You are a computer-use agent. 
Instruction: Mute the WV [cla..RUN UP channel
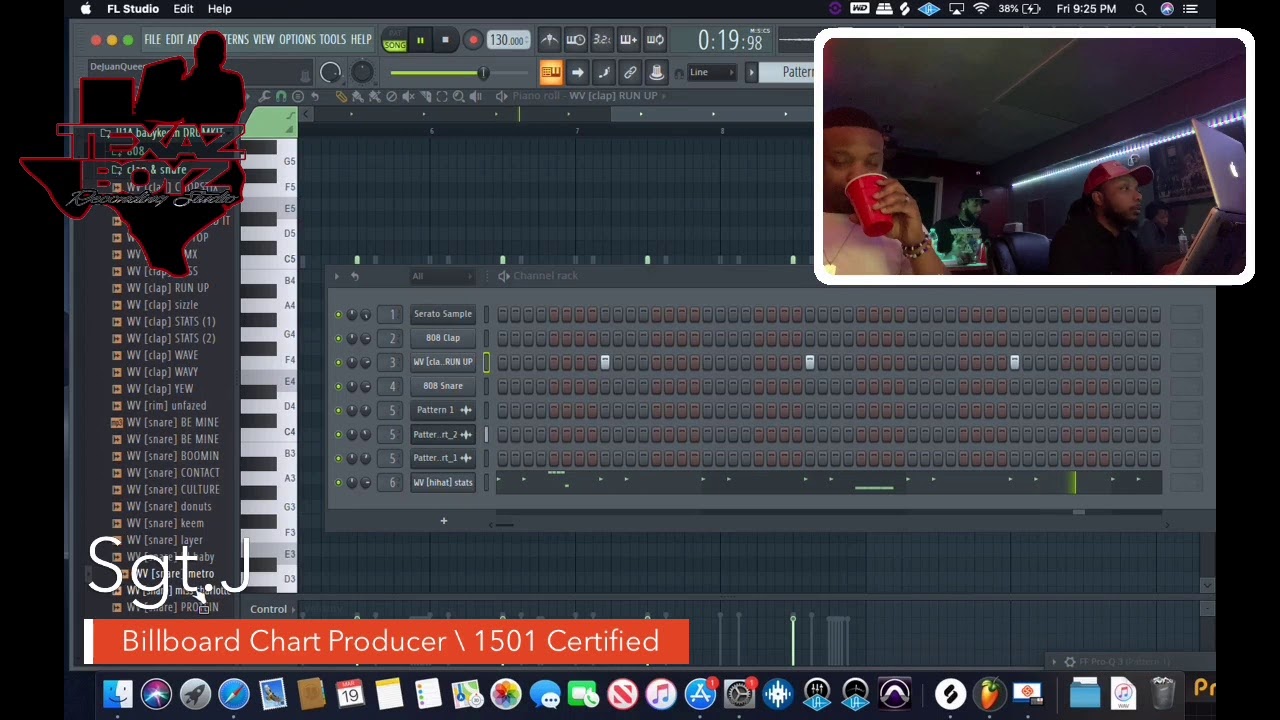pos(338,362)
